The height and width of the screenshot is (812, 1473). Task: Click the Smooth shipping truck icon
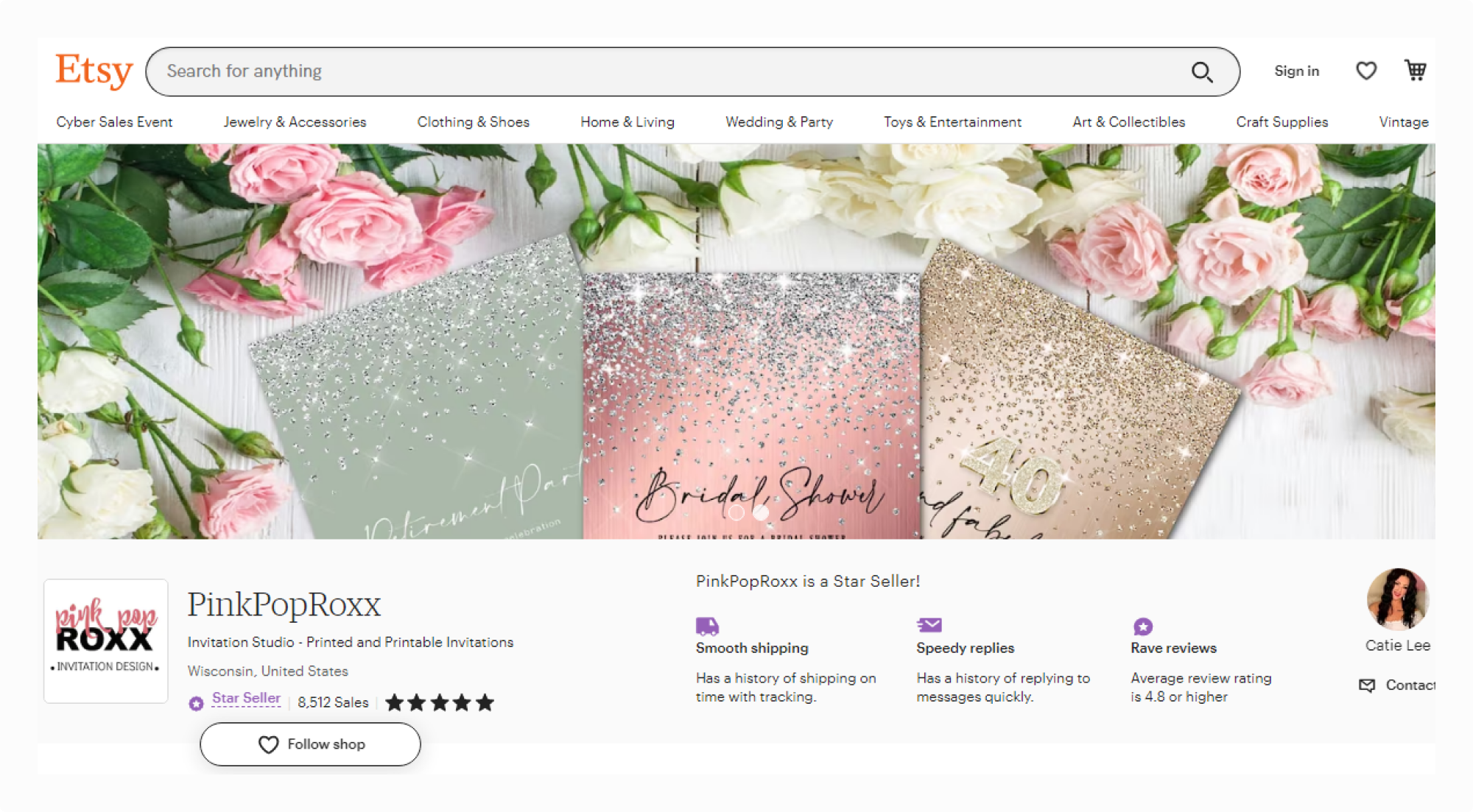(x=707, y=626)
